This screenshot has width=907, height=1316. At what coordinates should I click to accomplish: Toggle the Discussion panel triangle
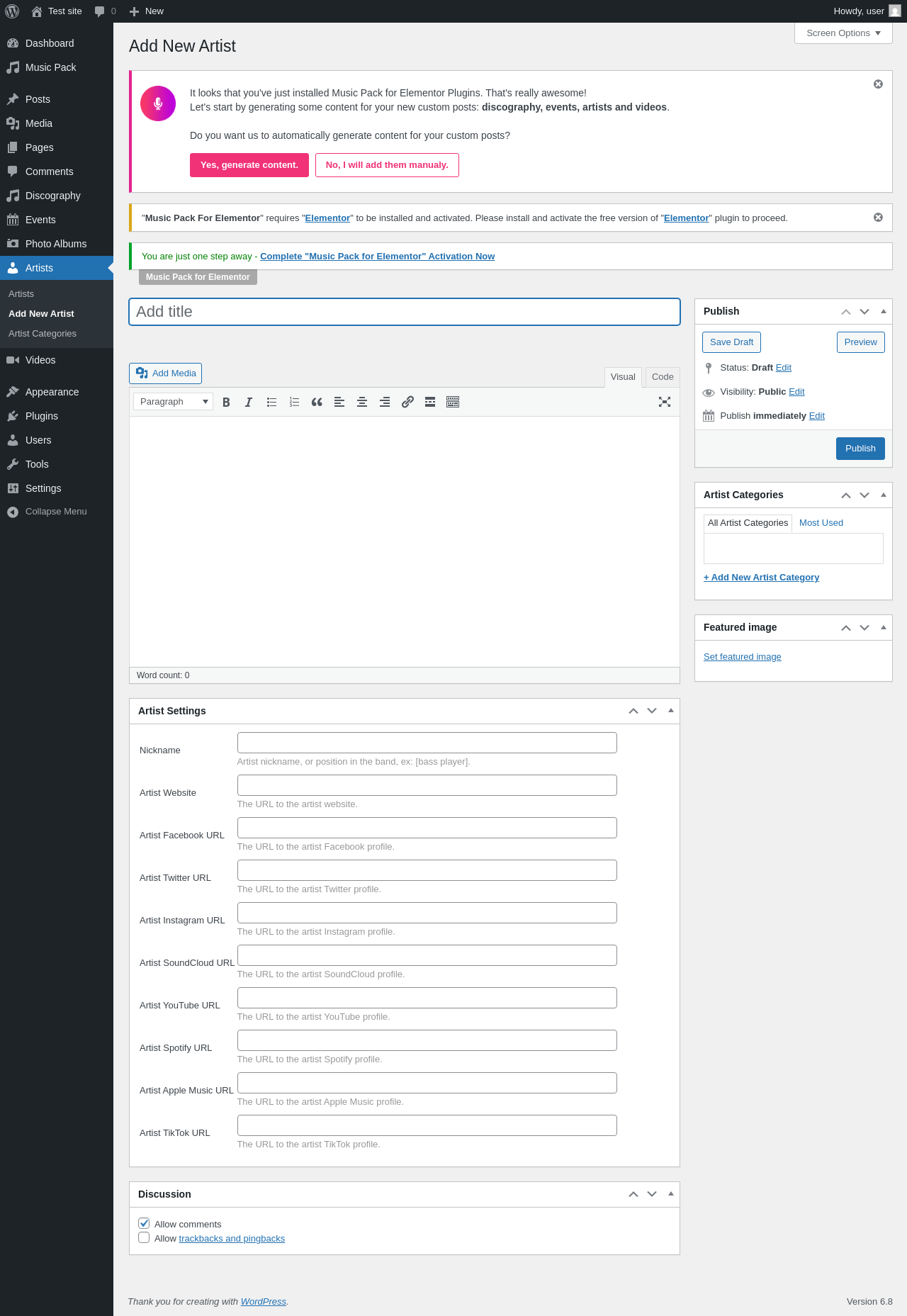(x=670, y=1193)
